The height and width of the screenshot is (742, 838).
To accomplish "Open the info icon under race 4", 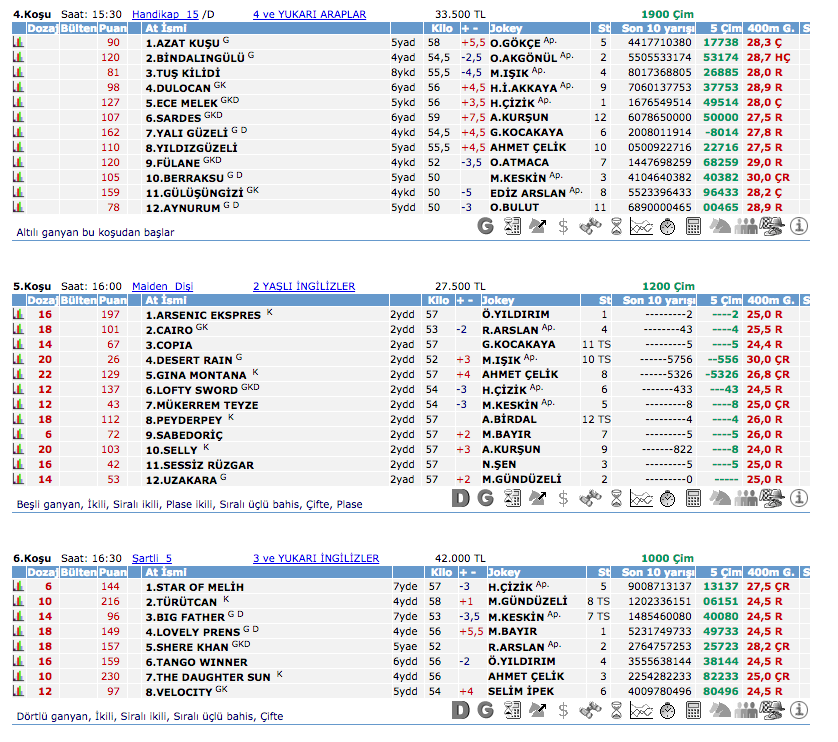I will click(799, 226).
